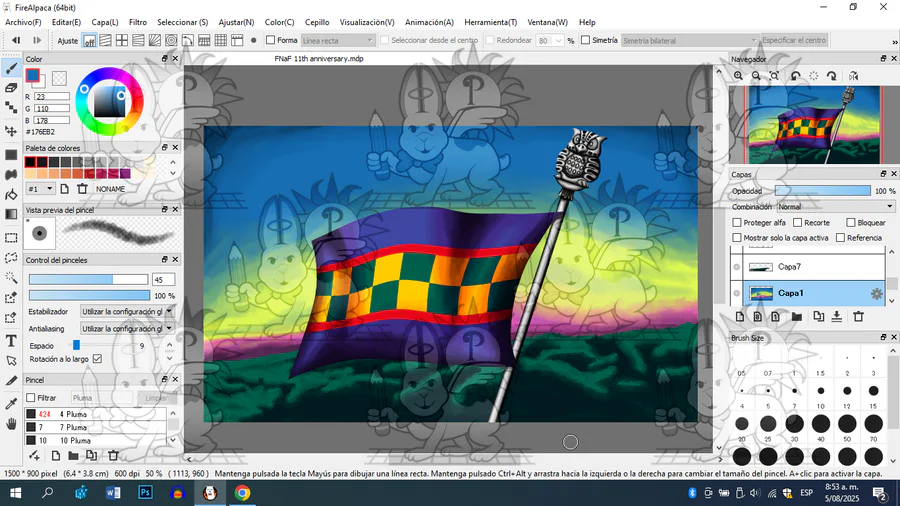Rotate canvas left in Navigator
Viewport: 900px width, 506px height.
(x=796, y=76)
